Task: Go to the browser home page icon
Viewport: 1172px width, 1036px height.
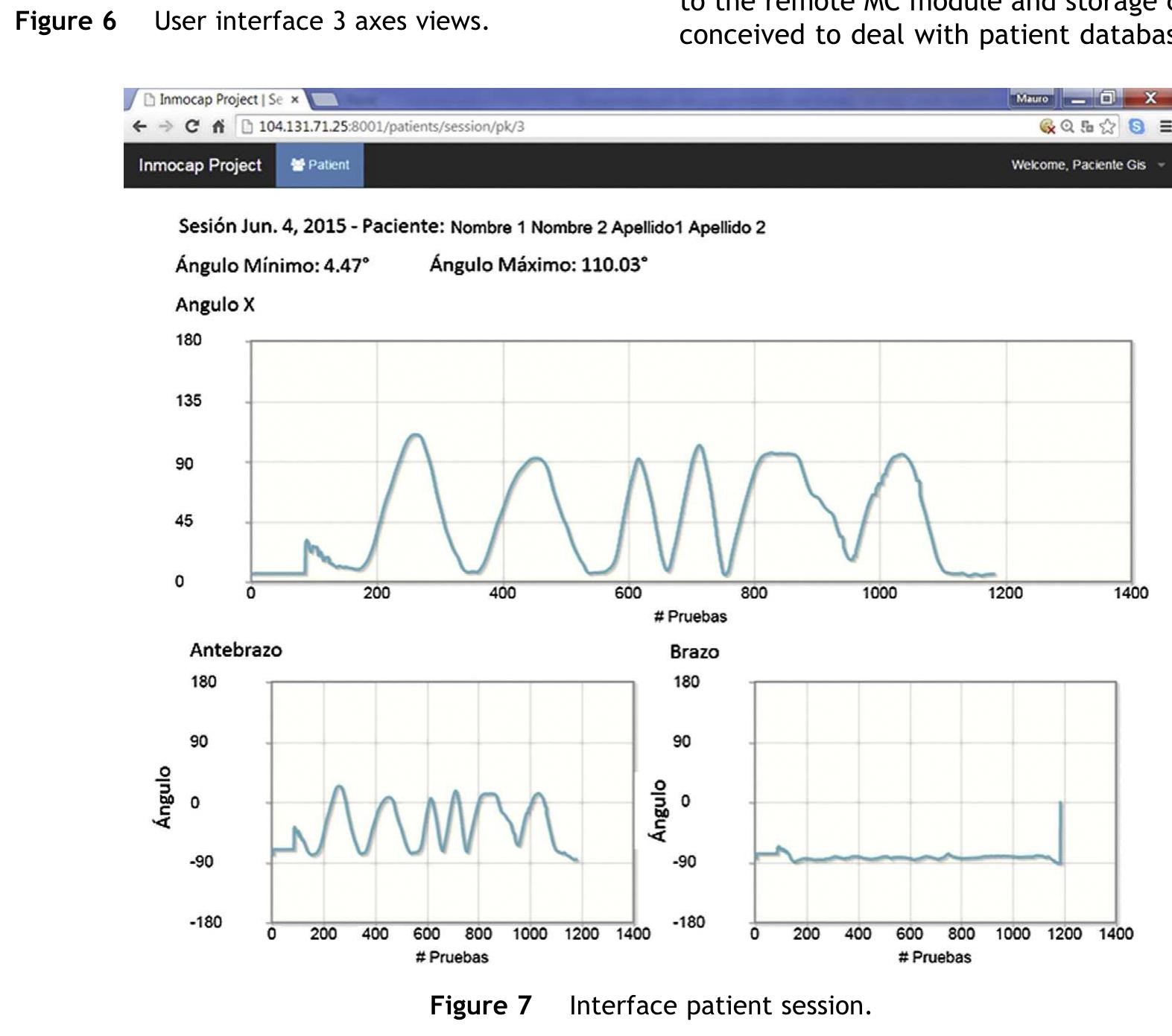Action: pyautogui.click(x=218, y=127)
